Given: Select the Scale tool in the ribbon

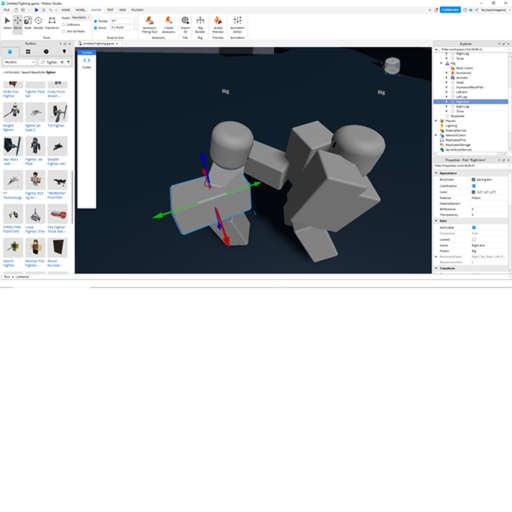Looking at the screenshot, I should (x=28, y=23).
